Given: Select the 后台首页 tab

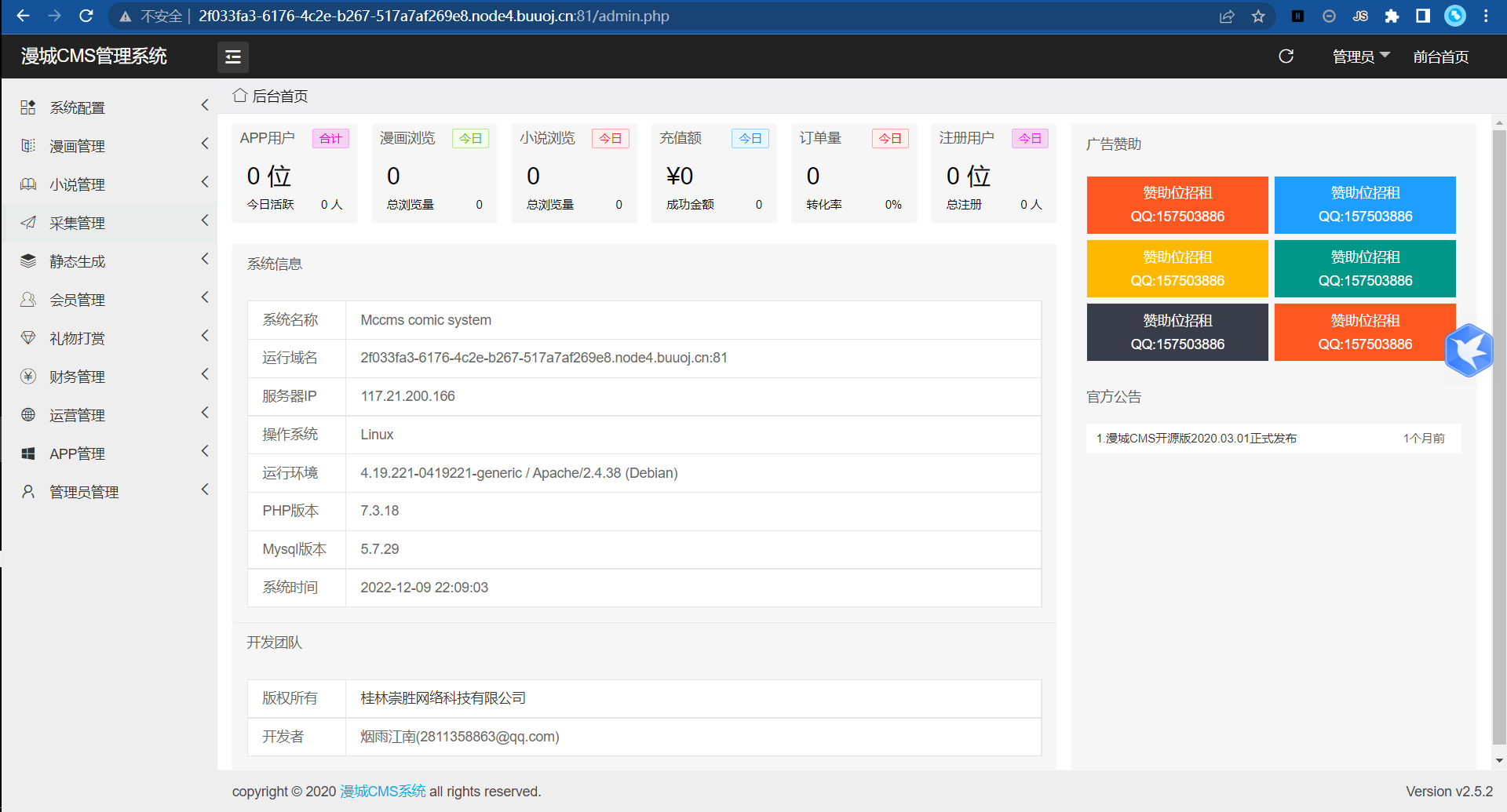Looking at the screenshot, I should click(270, 96).
